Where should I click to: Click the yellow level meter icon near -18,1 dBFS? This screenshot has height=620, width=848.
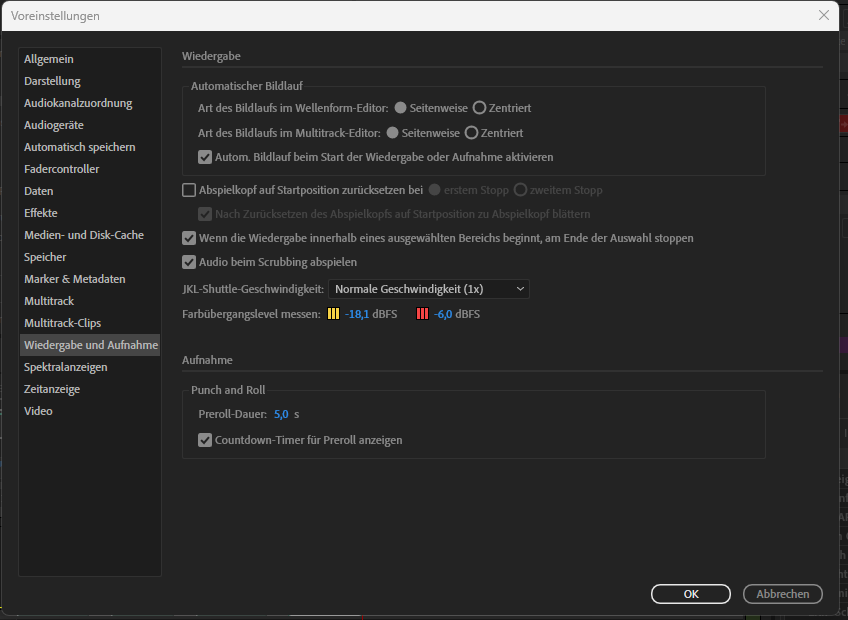coord(335,313)
